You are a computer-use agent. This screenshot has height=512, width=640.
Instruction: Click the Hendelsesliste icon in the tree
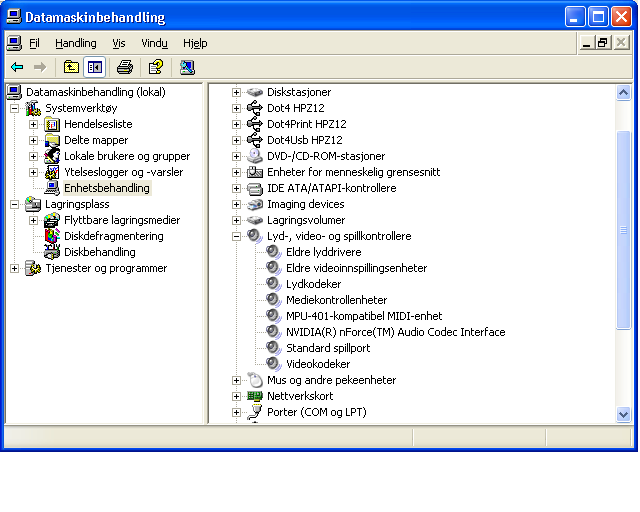tap(52, 124)
